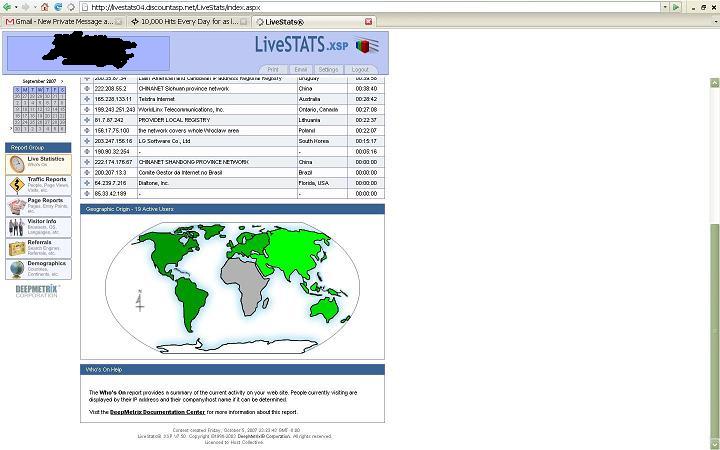This screenshot has height=450, width=720.
Task: Click the IP address 198.243.251.243
Action: [x=115, y=110]
